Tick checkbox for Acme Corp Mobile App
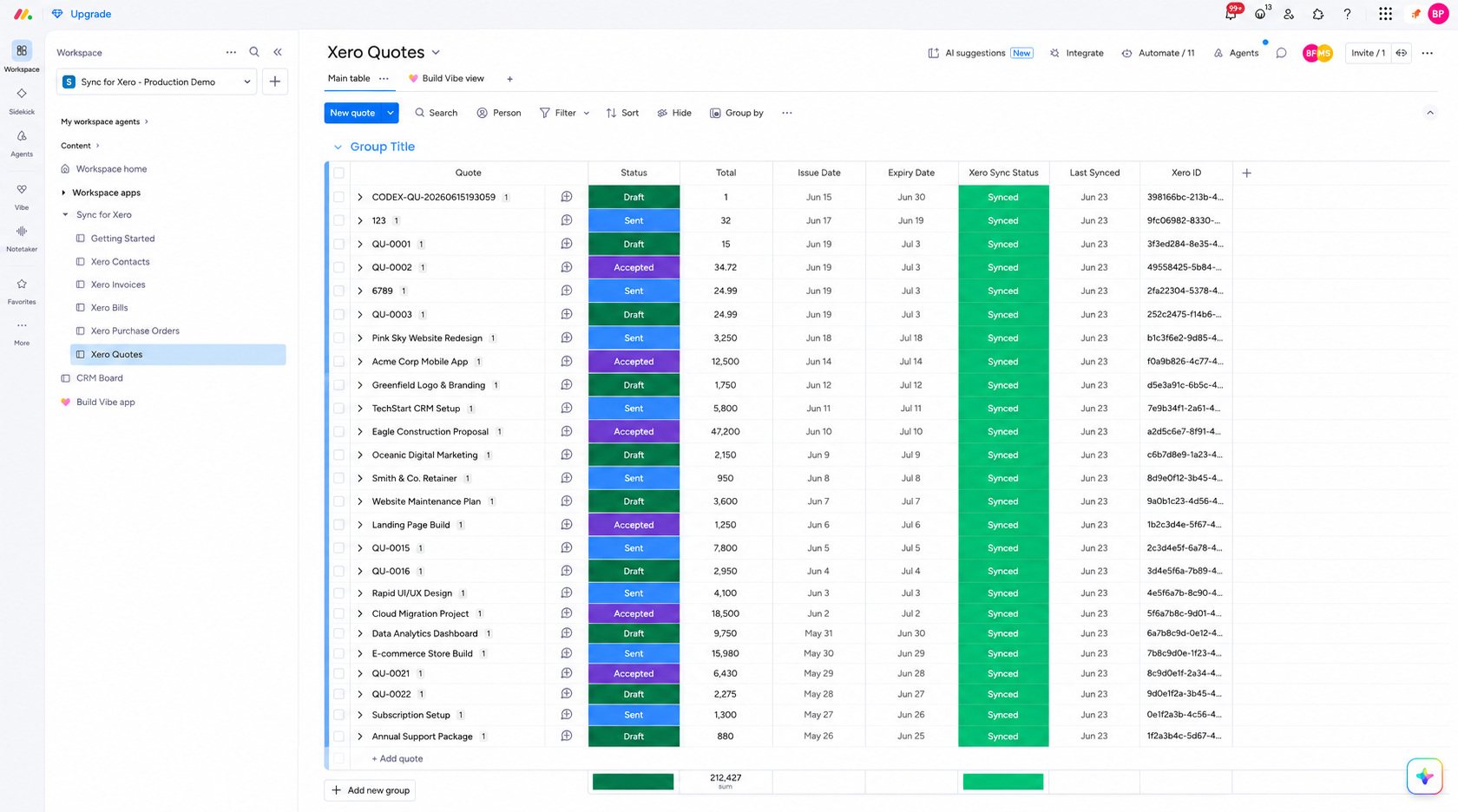 (x=339, y=361)
